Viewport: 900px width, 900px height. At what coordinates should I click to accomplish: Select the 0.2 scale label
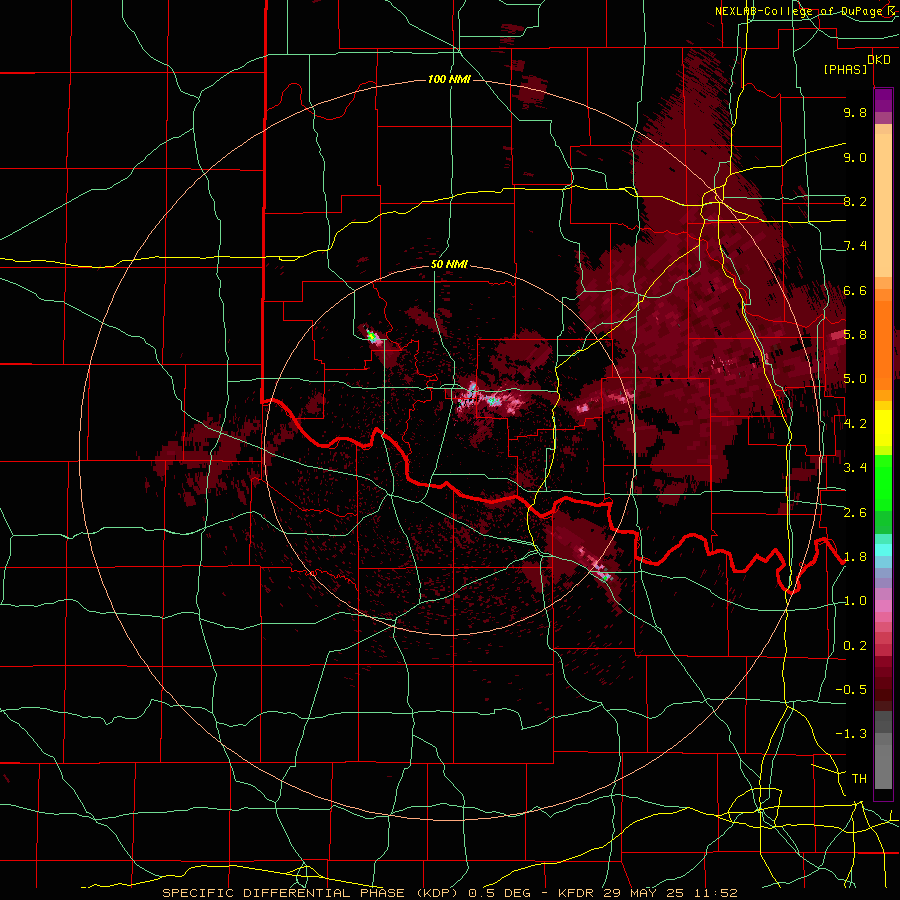(855, 646)
